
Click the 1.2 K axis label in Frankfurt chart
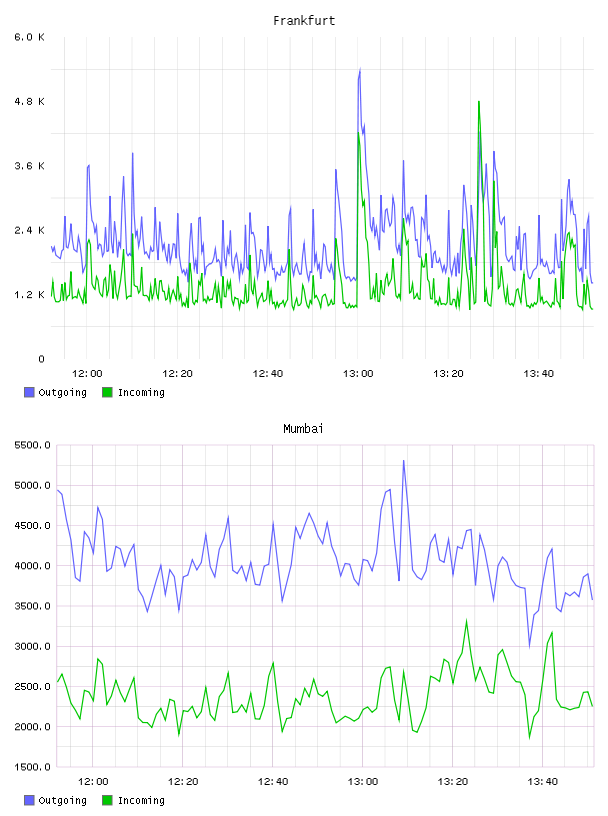pos(30,295)
